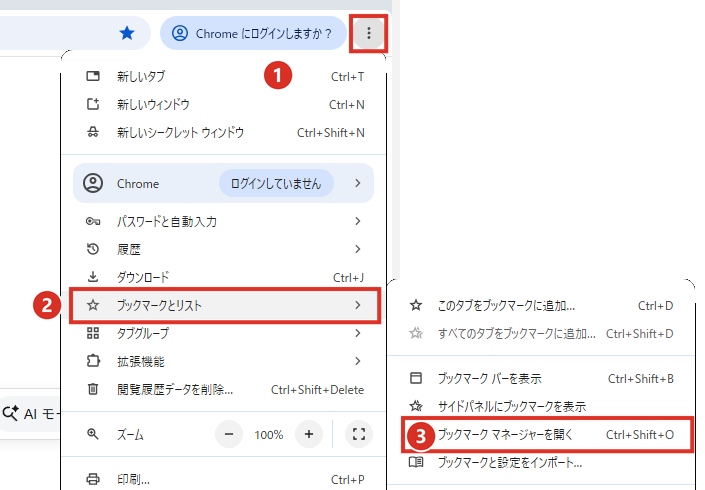Viewport: 705px width, 490px height.
Task: Click the extensions puzzle icon
Action: click(x=93, y=361)
